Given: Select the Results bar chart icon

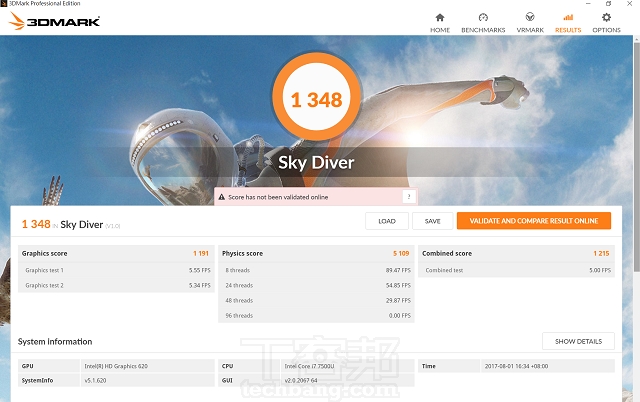Looking at the screenshot, I should pyautogui.click(x=568, y=17).
